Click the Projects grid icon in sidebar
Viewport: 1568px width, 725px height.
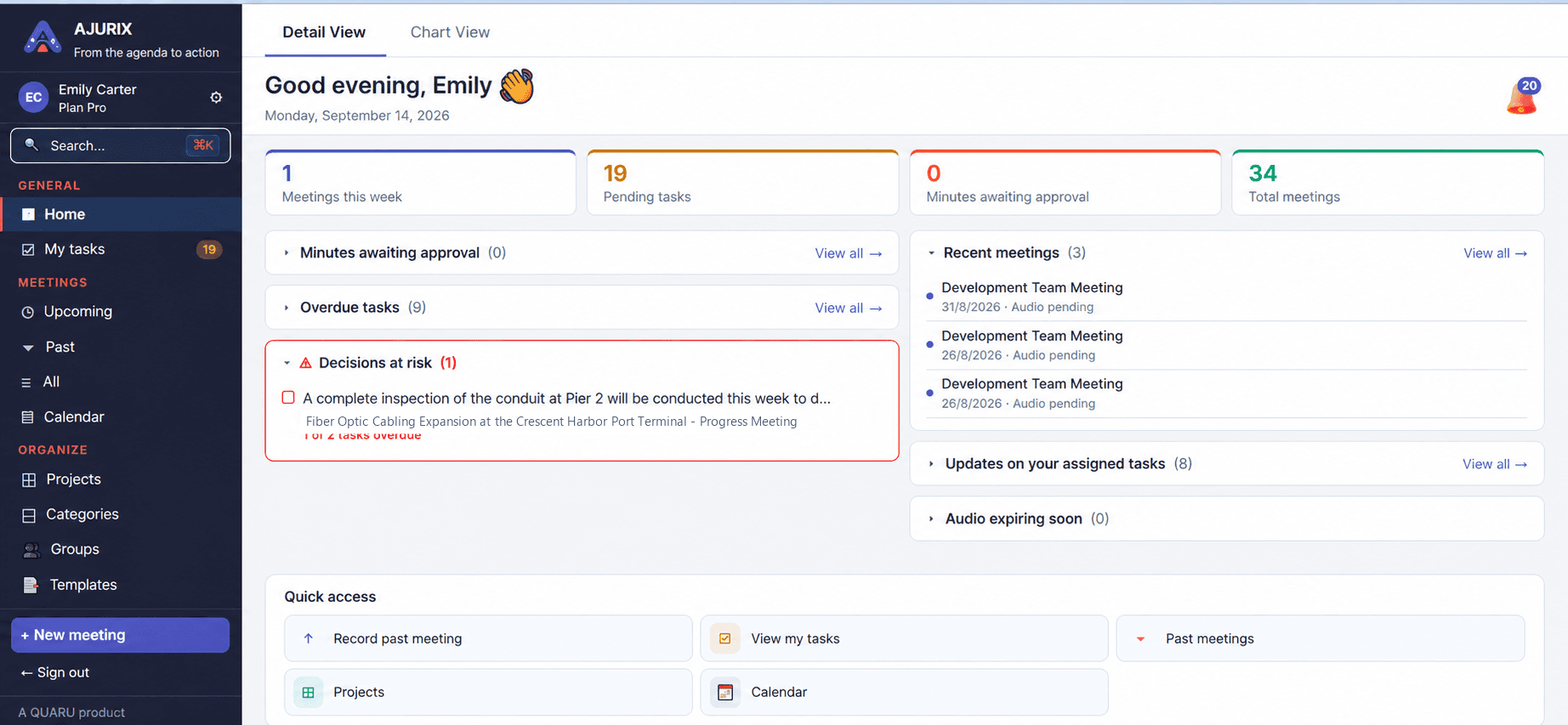[x=29, y=479]
